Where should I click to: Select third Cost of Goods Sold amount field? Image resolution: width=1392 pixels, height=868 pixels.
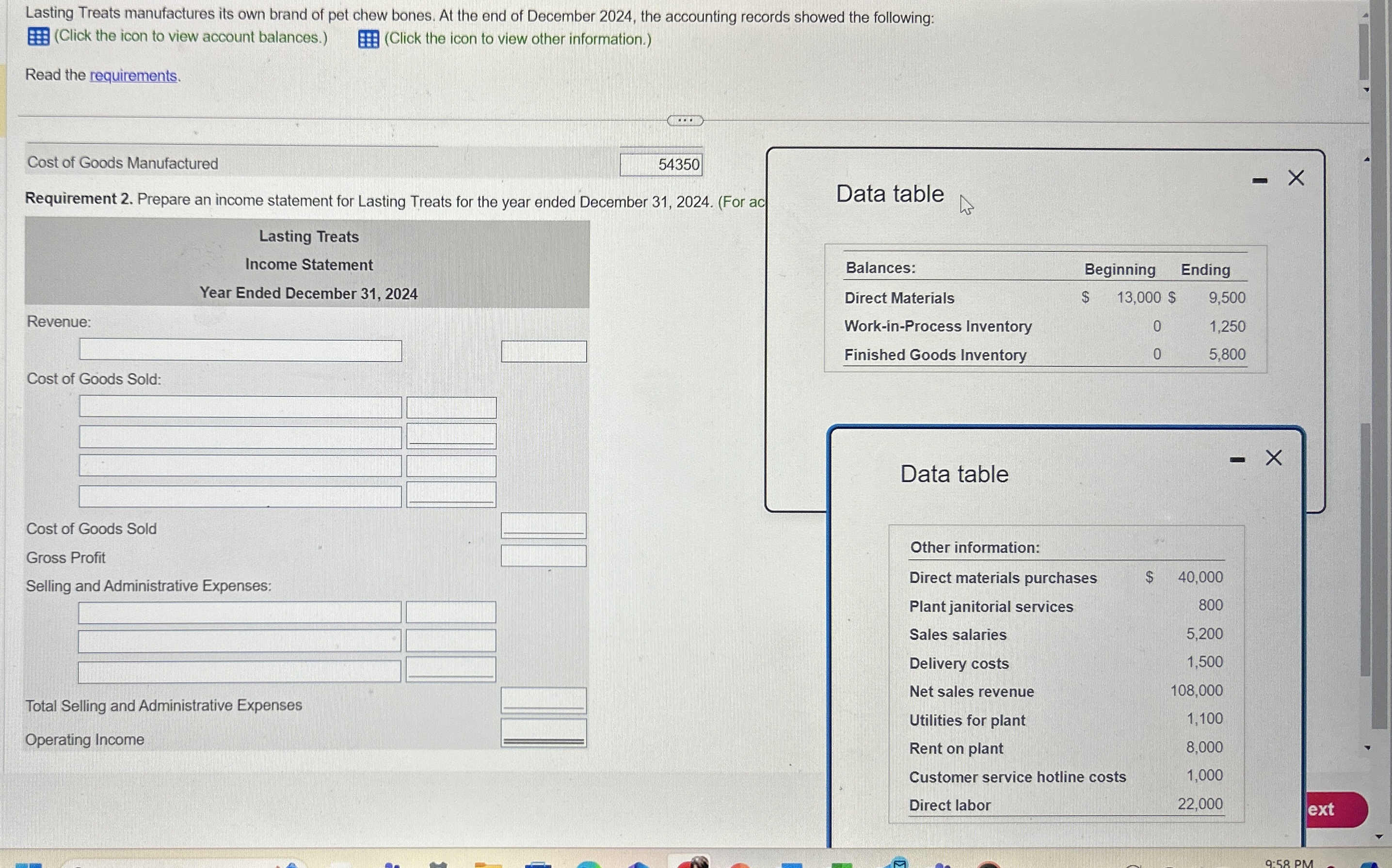point(451,466)
